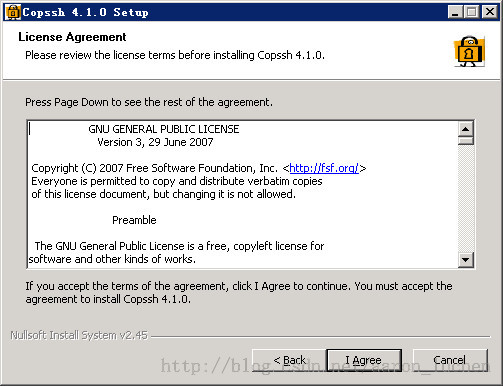
Task: Click the license box scroll up arrow
Action: [x=466, y=129]
